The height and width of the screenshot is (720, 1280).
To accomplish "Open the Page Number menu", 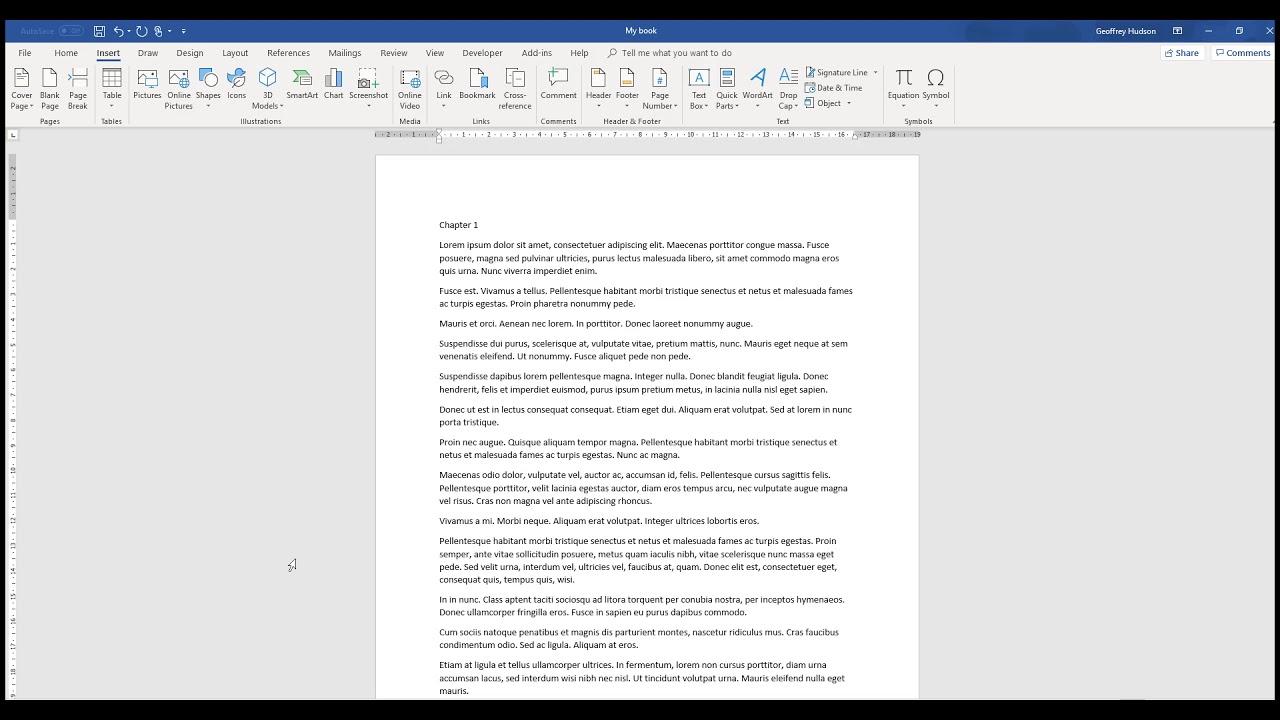I will point(660,89).
